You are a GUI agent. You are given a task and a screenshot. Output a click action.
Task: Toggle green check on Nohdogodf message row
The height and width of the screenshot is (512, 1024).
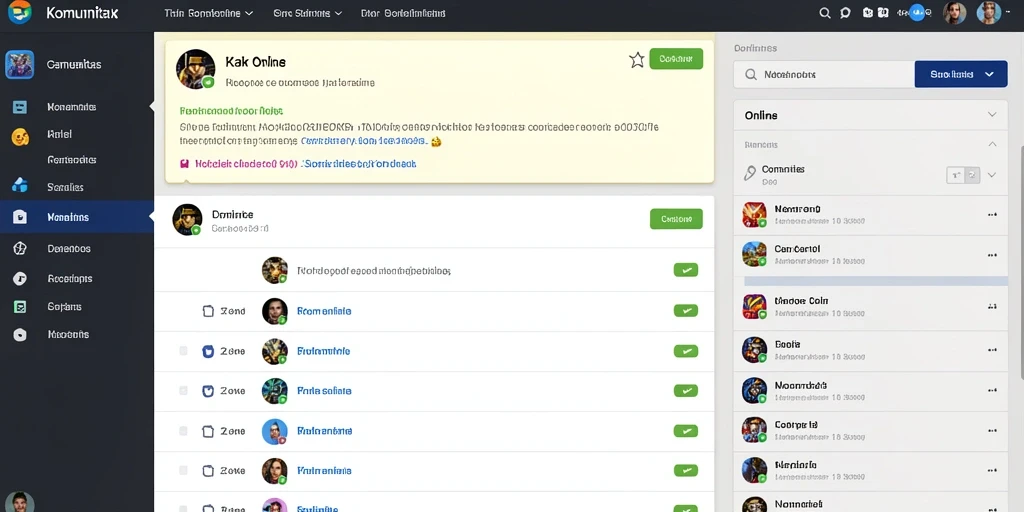686,270
